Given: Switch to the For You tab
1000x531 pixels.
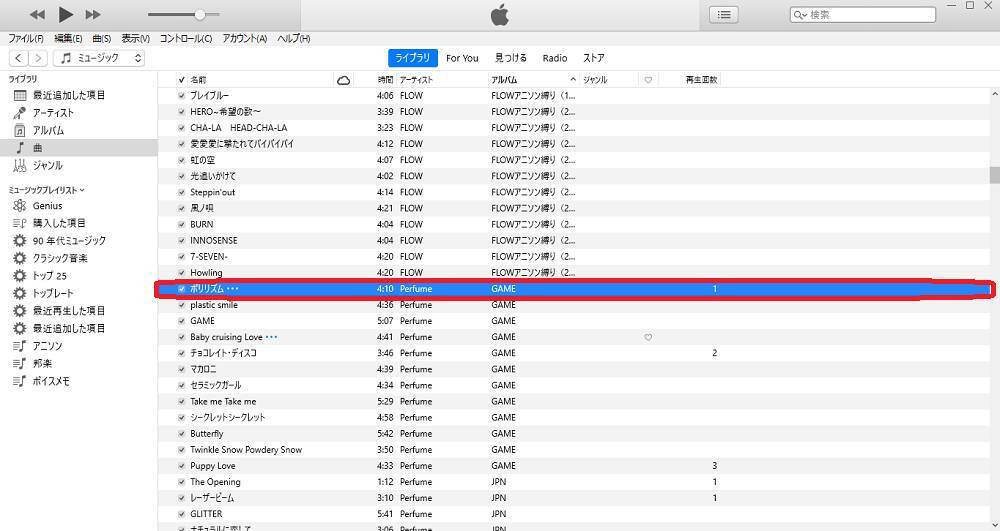Looking at the screenshot, I should tap(462, 58).
